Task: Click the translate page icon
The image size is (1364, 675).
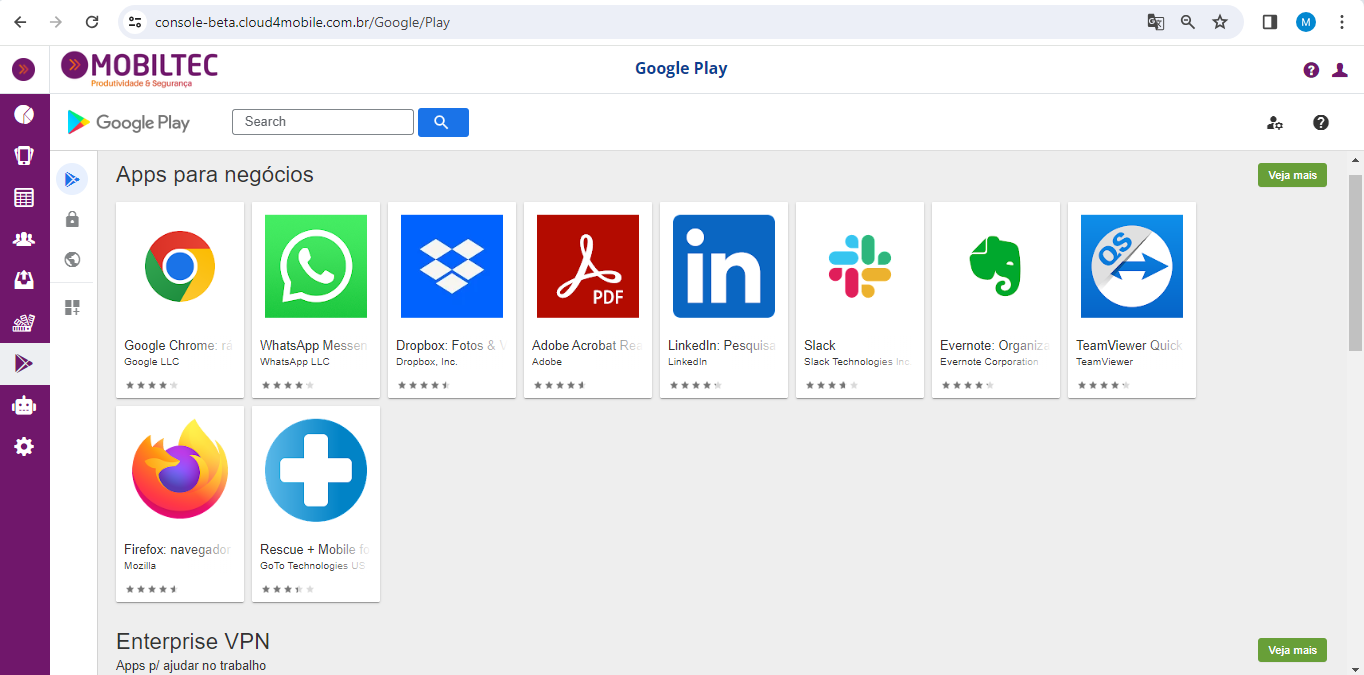Action: click(1156, 22)
